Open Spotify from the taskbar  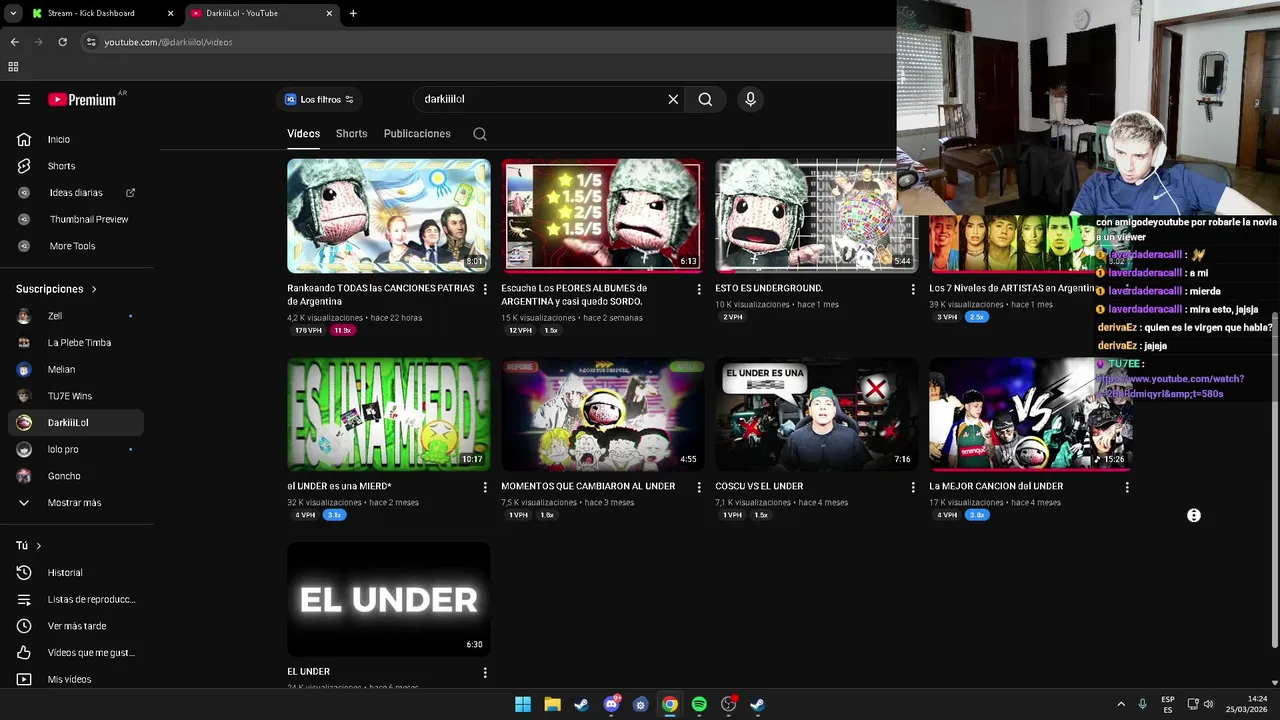click(x=699, y=704)
